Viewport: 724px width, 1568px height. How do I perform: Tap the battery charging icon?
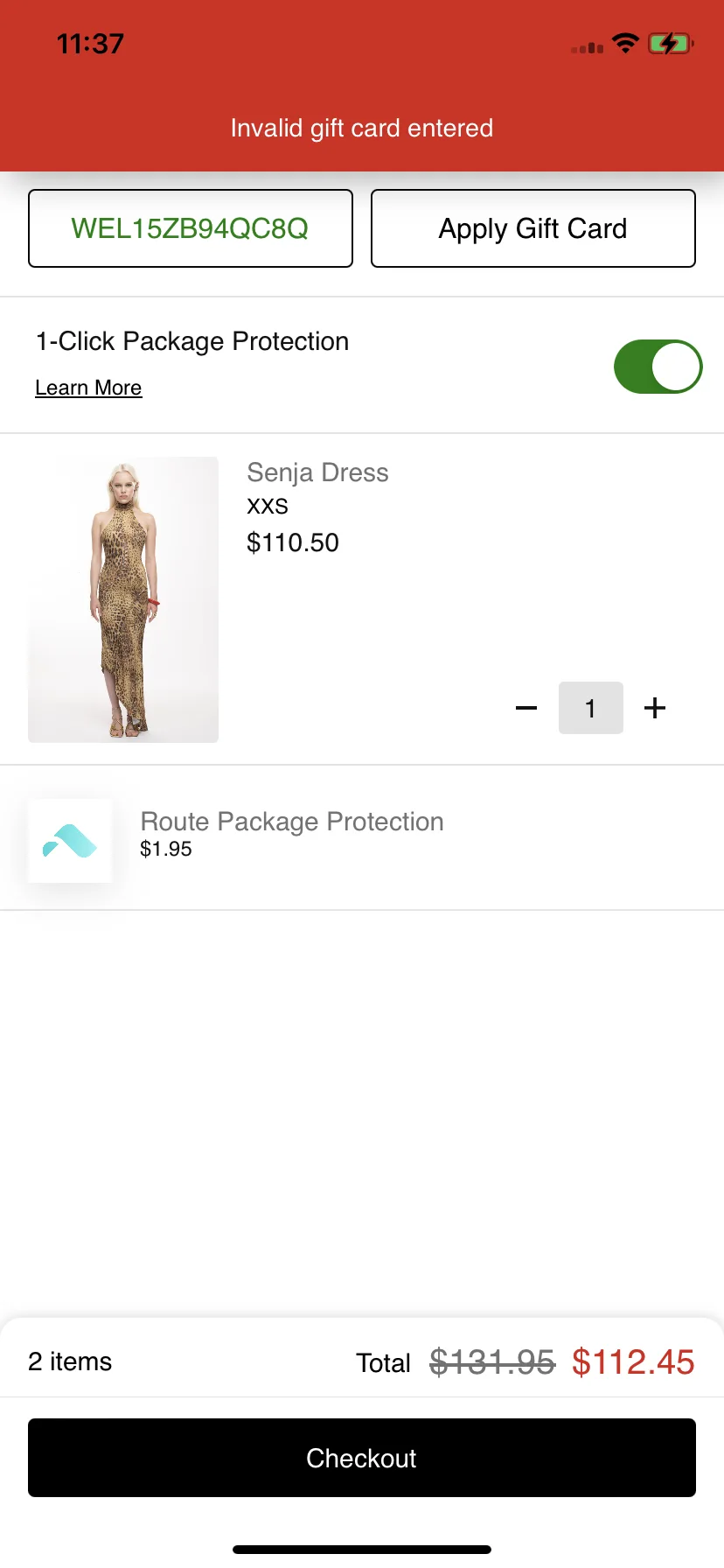pyautogui.click(x=671, y=43)
